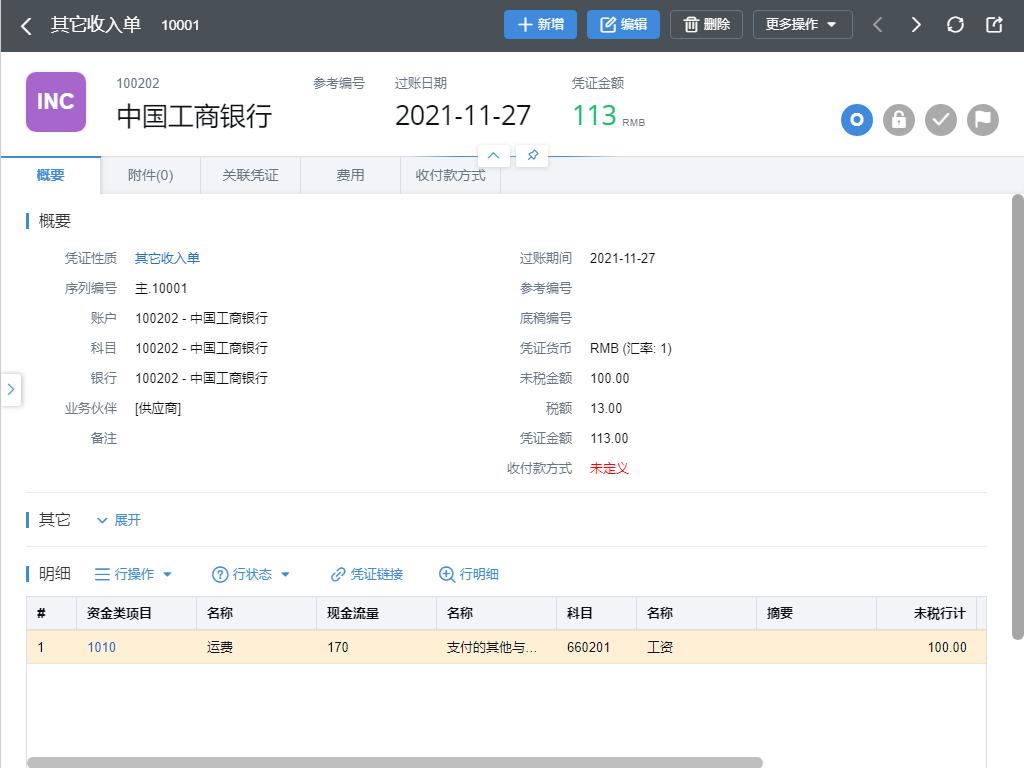Click the 行明细 detail button

469,574
